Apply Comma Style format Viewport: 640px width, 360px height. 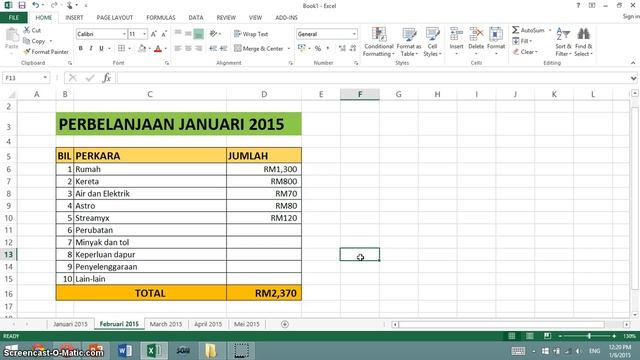point(328,49)
